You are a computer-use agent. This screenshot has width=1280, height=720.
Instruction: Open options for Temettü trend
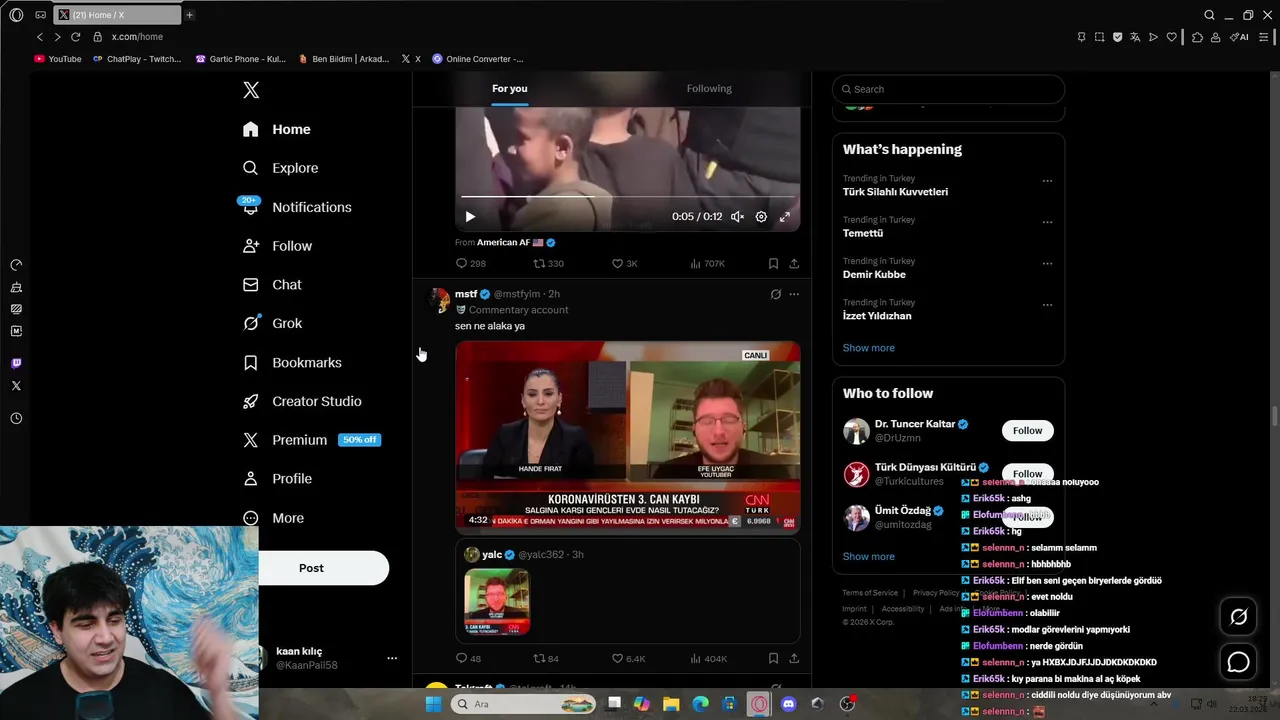tap(1047, 222)
